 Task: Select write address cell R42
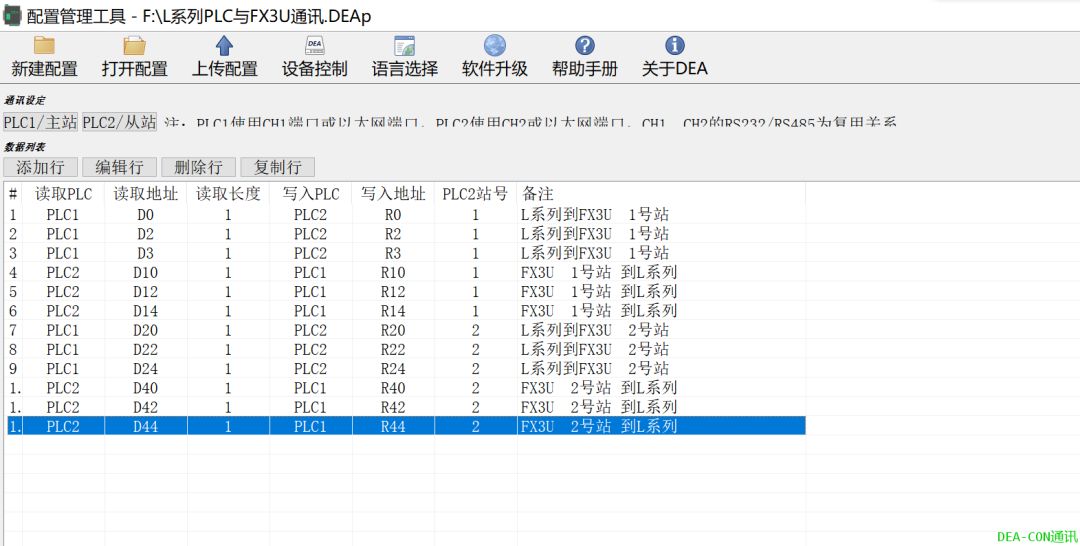pos(393,407)
